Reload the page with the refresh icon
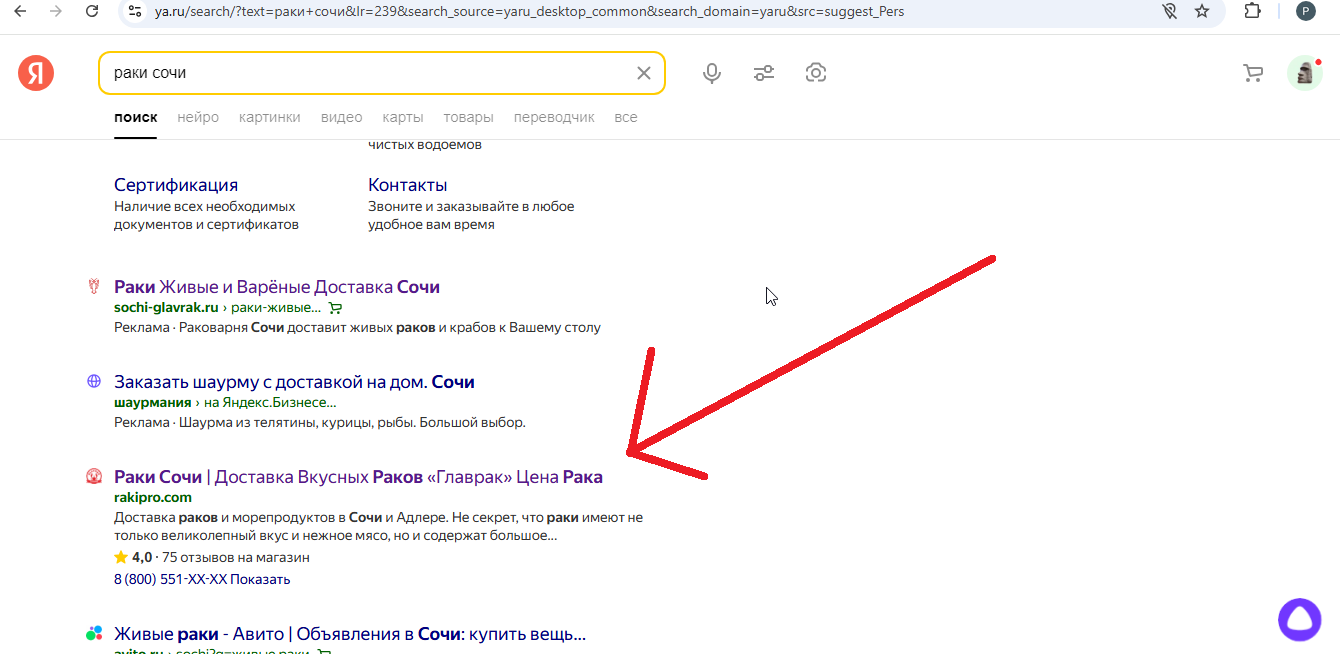The height and width of the screenshot is (654, 1340). (x=93, y=13)
